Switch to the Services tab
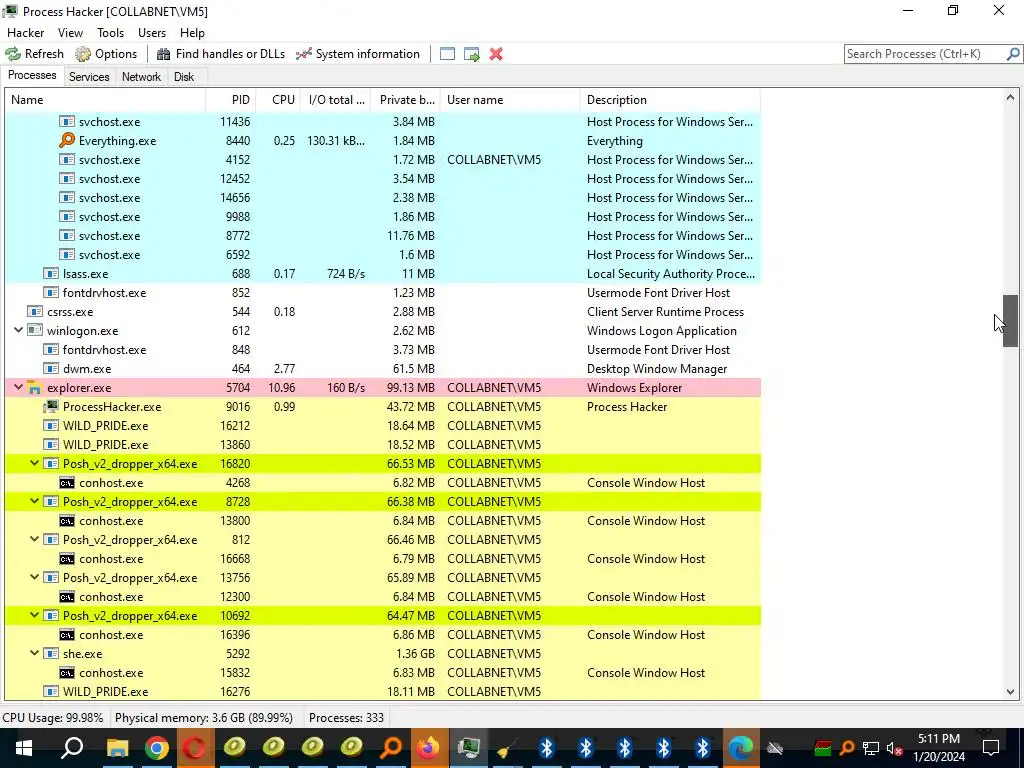The width and height of the screenshot is (1024, 768). tap(89, 76)
